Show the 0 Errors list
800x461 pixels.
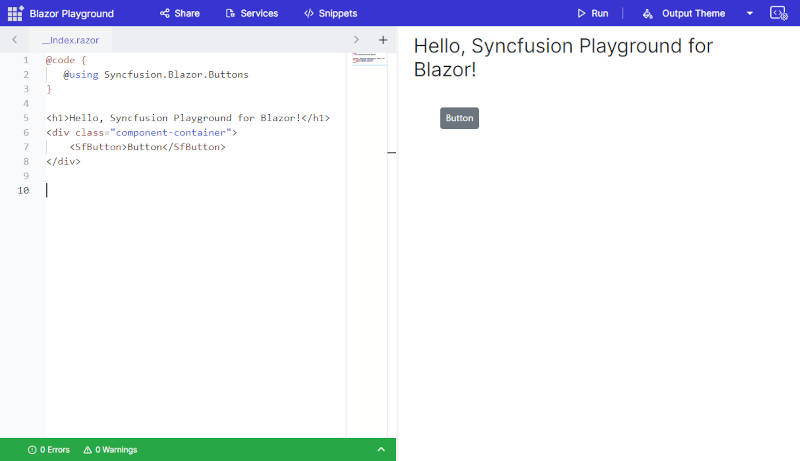coord(49,450)
